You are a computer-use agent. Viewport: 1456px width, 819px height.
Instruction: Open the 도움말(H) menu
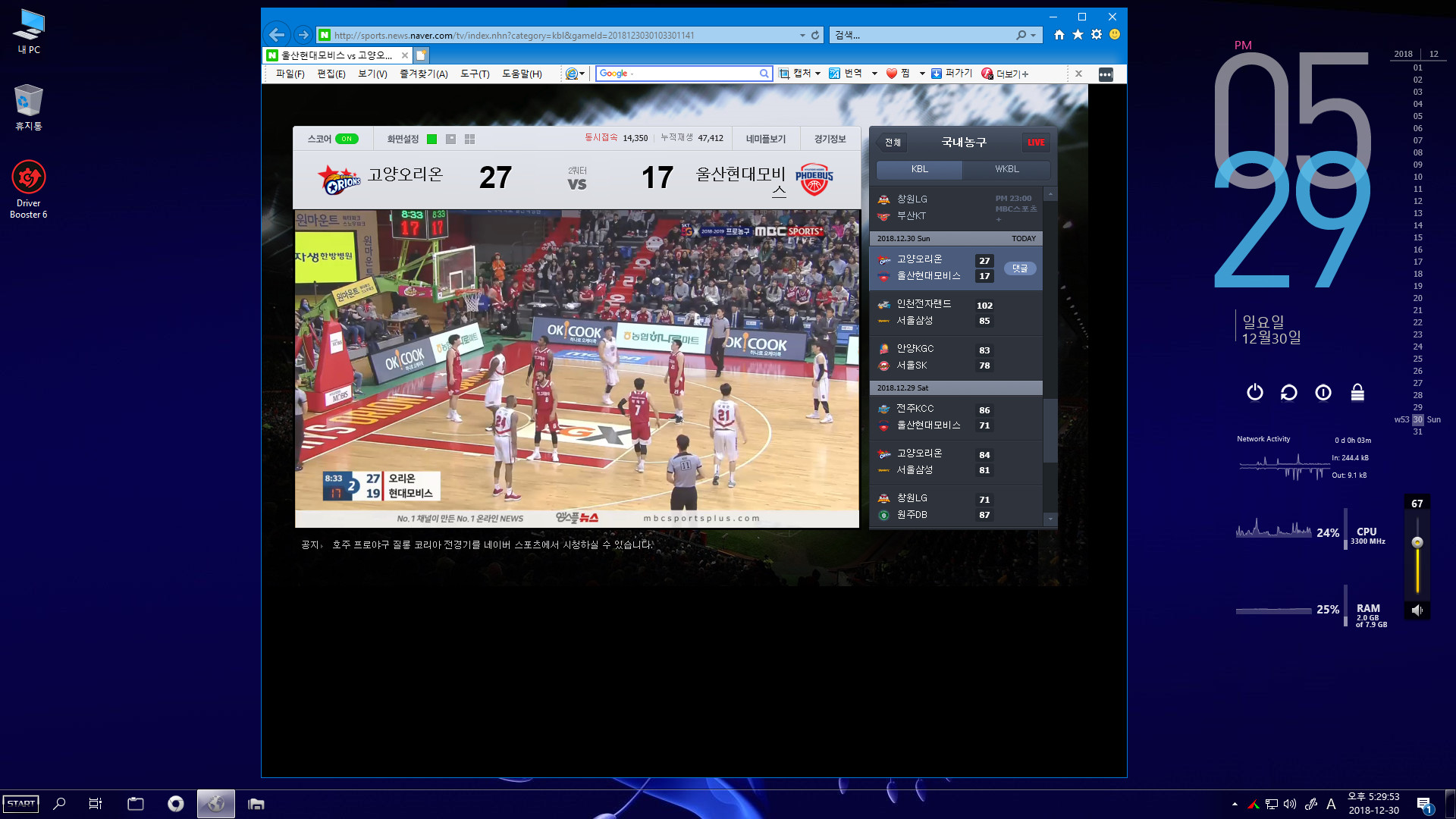tap(522, 74)
